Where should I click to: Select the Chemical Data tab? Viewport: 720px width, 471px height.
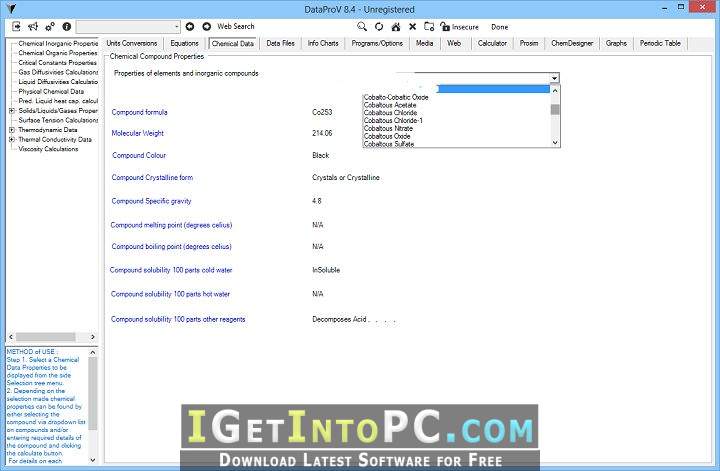pos(233,43)
